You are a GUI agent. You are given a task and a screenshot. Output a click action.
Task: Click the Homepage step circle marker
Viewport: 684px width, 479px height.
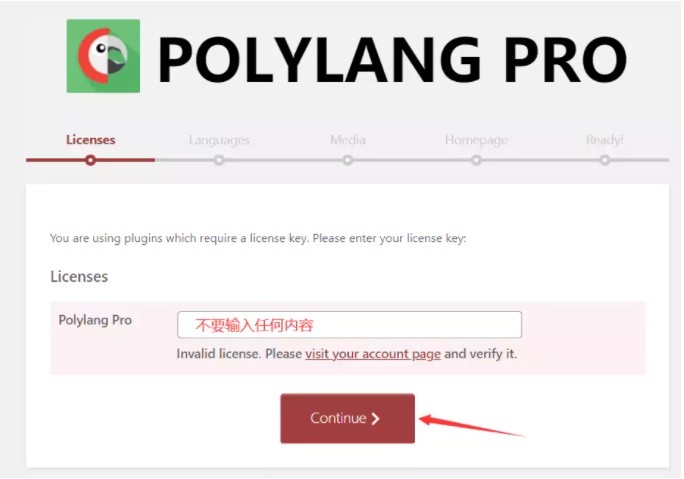pos(476,160)
